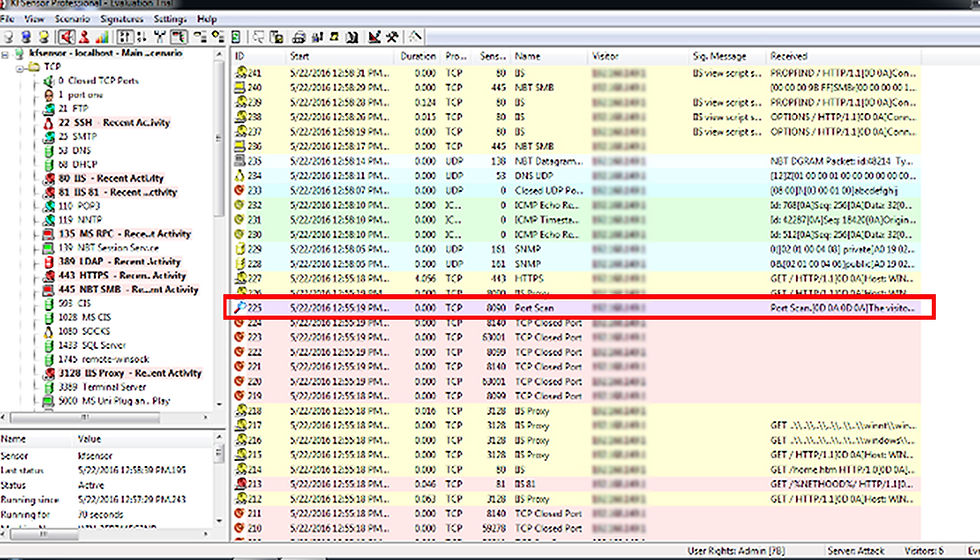Select 389 LDAP Recent Activity item
The width and height of the screenshot is (980, 560).
point(119,261)
